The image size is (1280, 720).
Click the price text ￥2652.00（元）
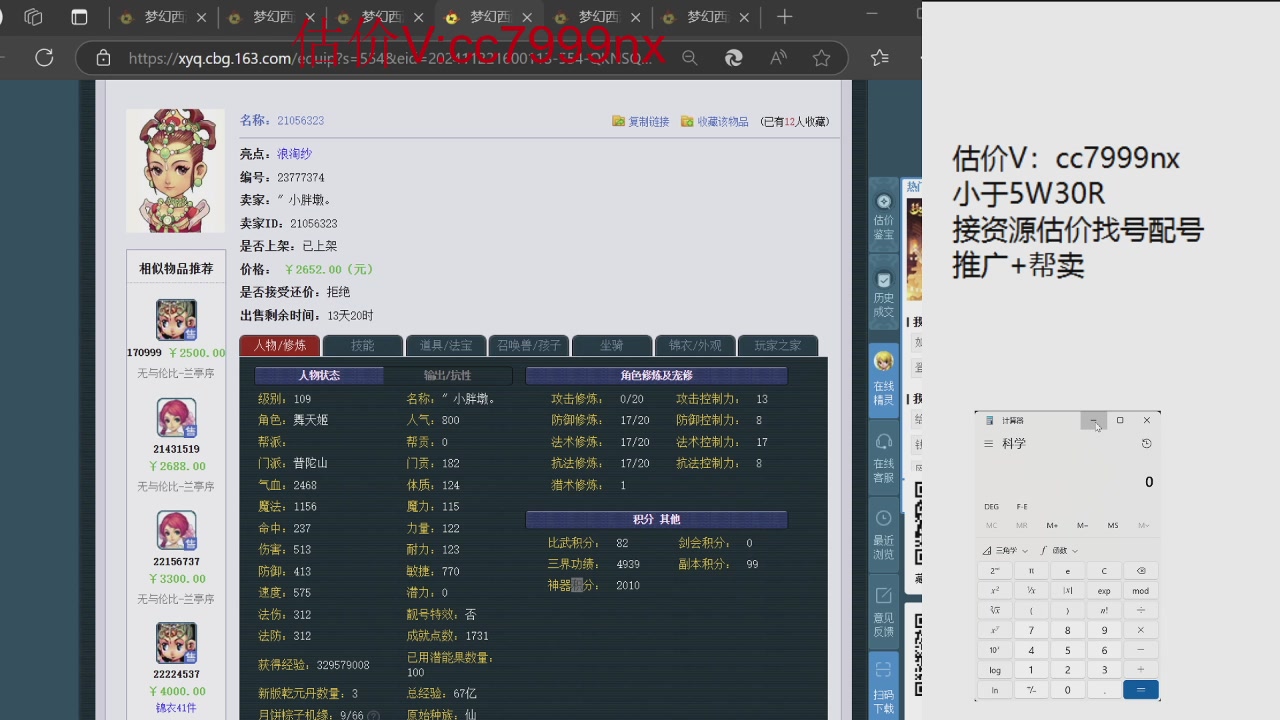coord(329,269)
